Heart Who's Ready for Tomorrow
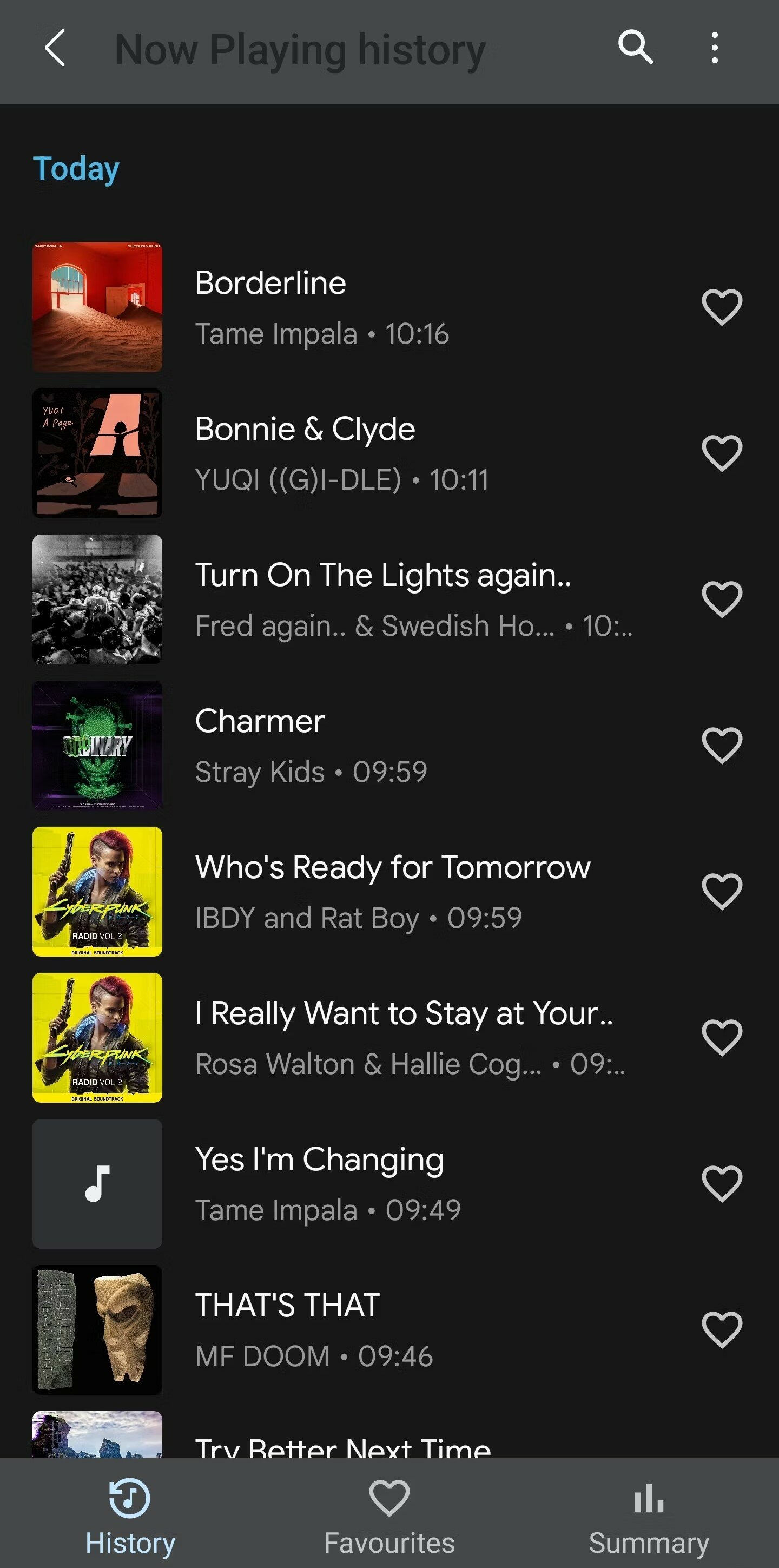The height and width of the screenshot is (1568, 779). coord(722,891)
